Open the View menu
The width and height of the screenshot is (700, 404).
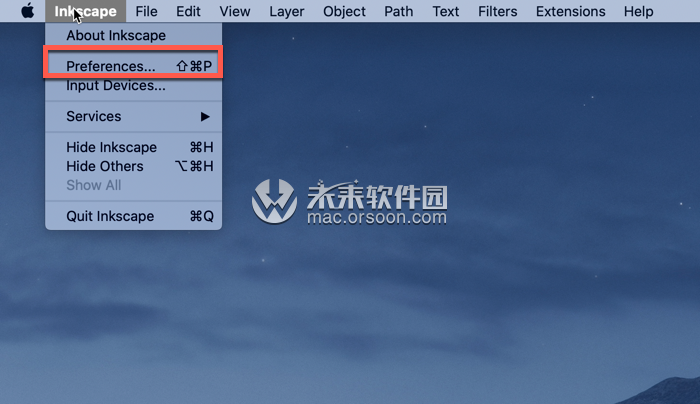tap(235, 11)
